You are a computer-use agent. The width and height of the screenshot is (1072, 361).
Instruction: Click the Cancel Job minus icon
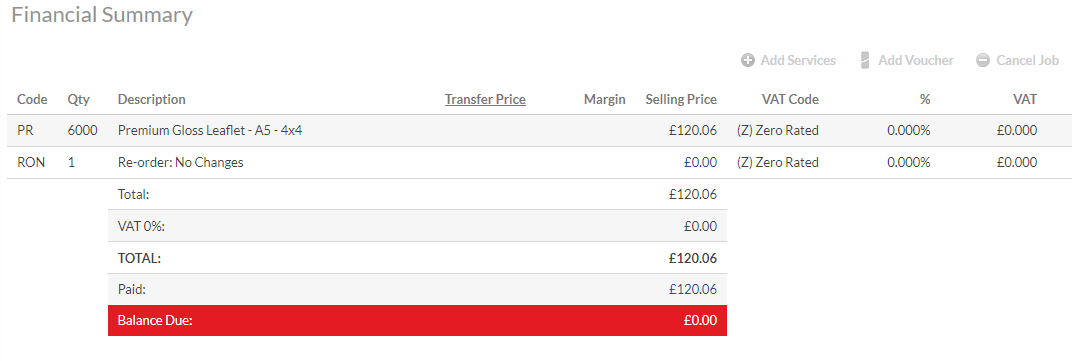pos(983,60)
